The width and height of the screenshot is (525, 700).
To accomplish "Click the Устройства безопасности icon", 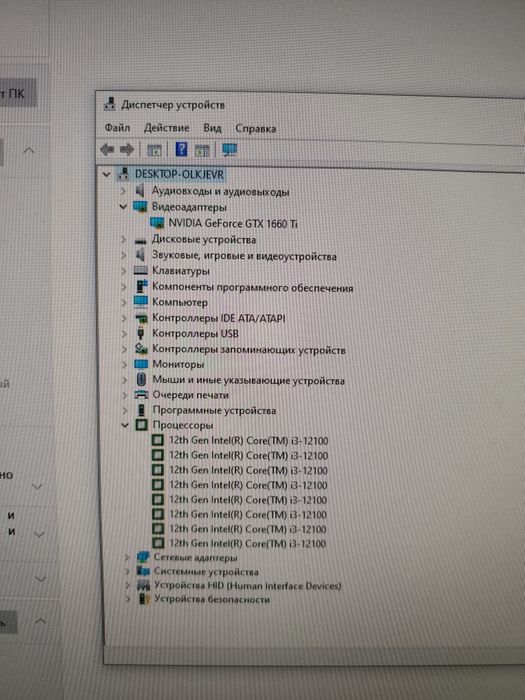I will click(x=145, y=599).
